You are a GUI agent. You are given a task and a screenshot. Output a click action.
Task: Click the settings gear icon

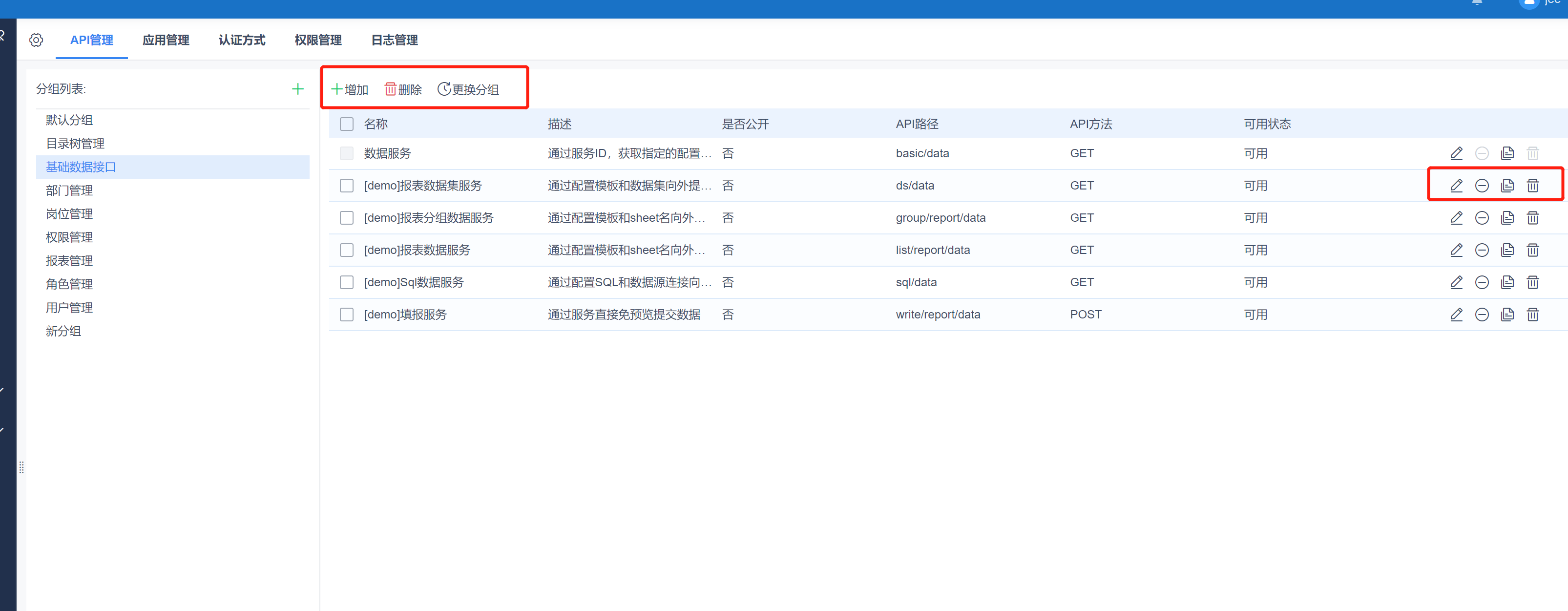(36, 40)
